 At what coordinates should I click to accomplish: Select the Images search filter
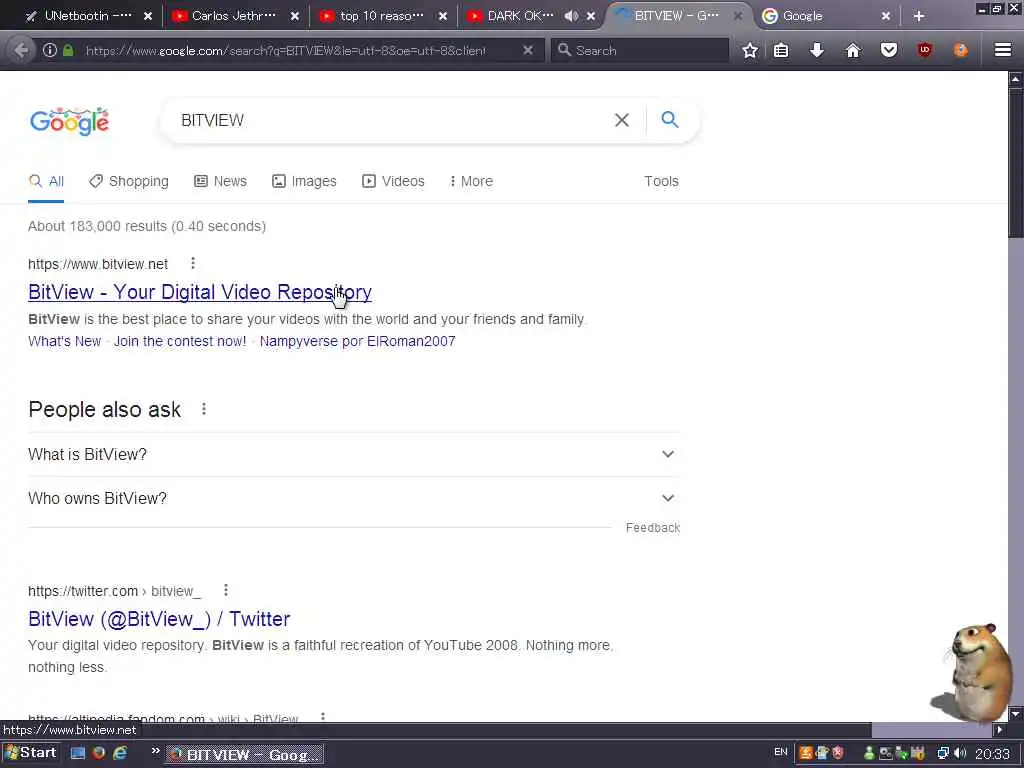coord(304,182)
